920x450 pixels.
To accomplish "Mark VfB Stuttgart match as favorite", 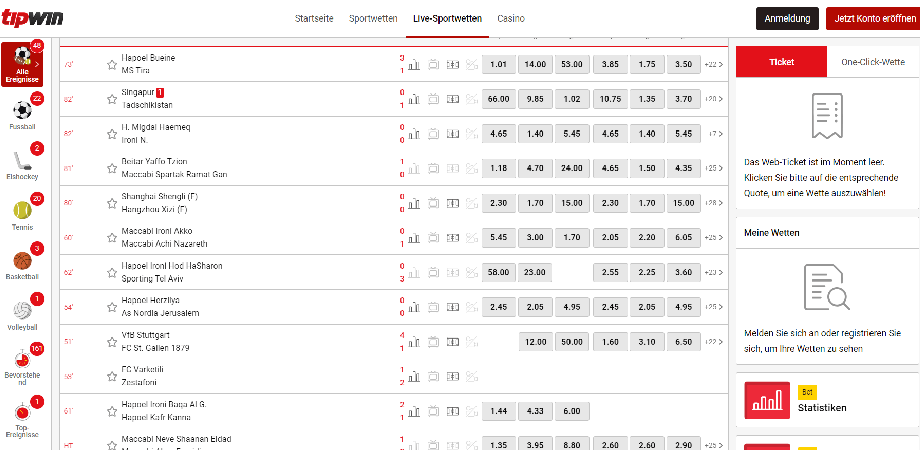I will [x=112, y=342].
